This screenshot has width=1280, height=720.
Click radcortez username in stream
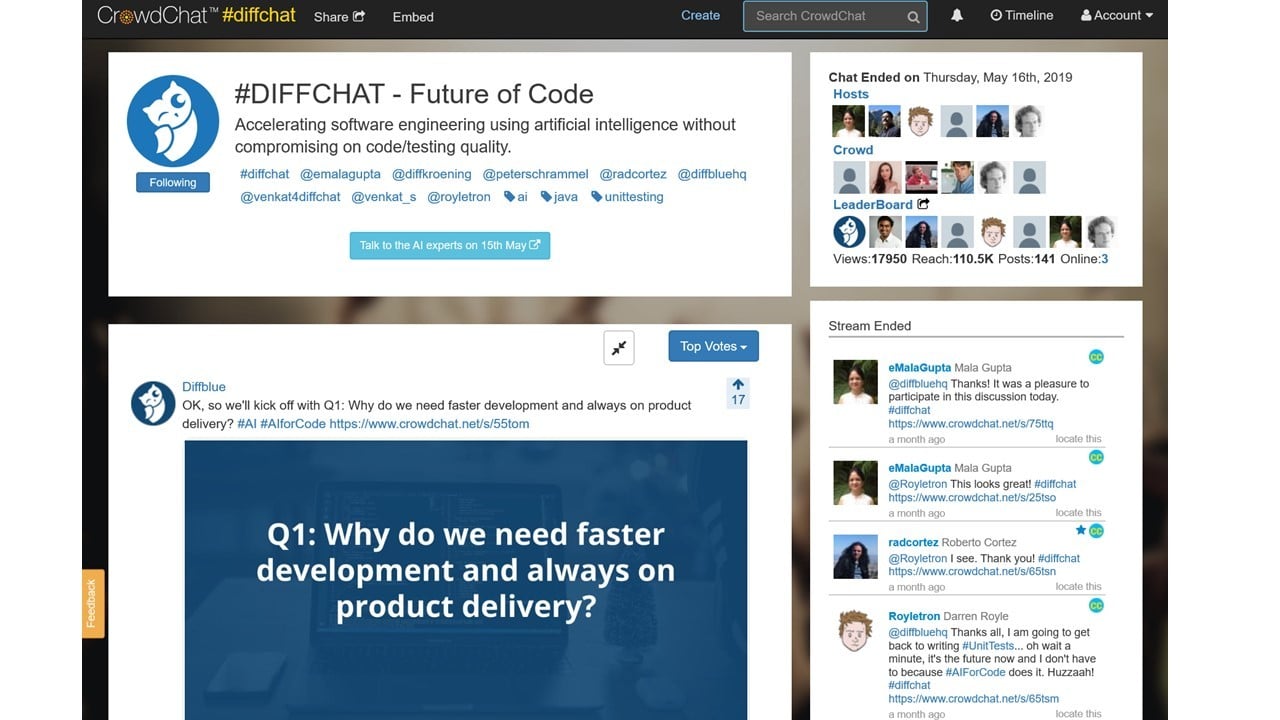click(913, 542)
